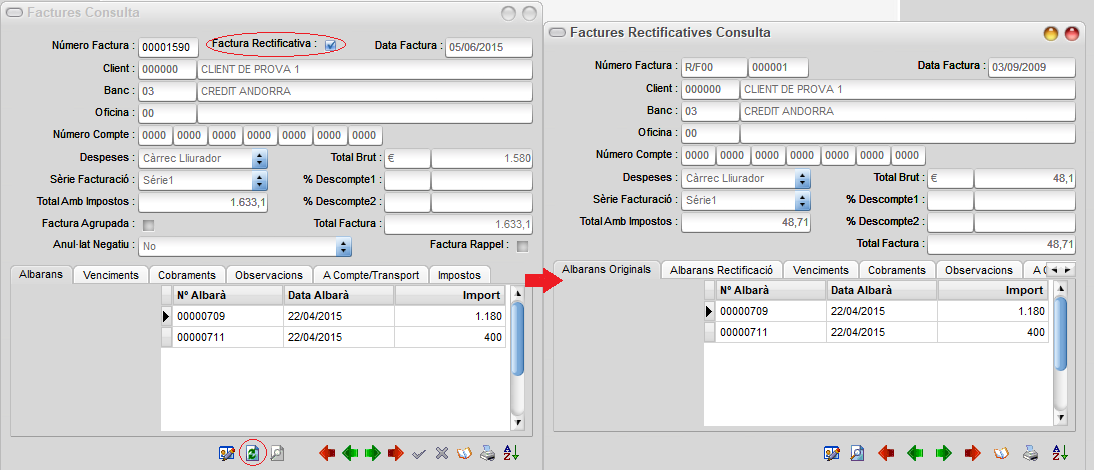The height and width of the screenshot is (470, 1094).
Task: Click the open book icon in Factures Rectificatives Consulta
Action: coord(1001,453)
